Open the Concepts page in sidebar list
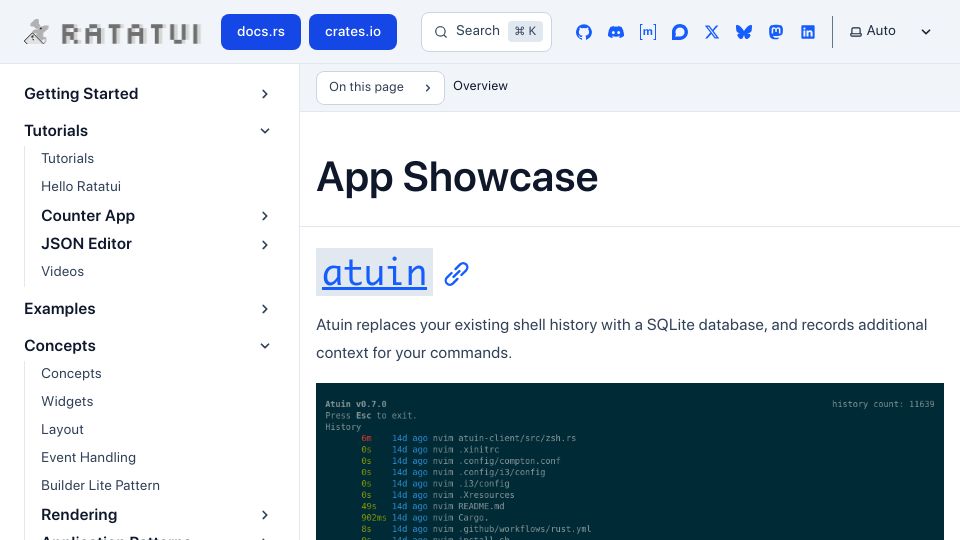This screenshot has width=960, height=540. (x=71, y=373)
